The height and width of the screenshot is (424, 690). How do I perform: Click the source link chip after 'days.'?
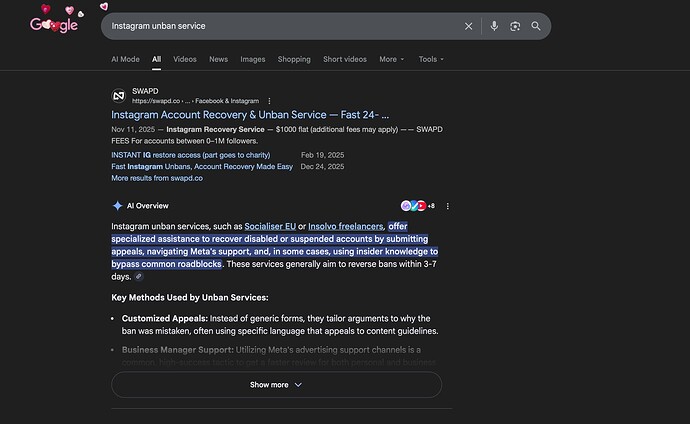point(139,277)
